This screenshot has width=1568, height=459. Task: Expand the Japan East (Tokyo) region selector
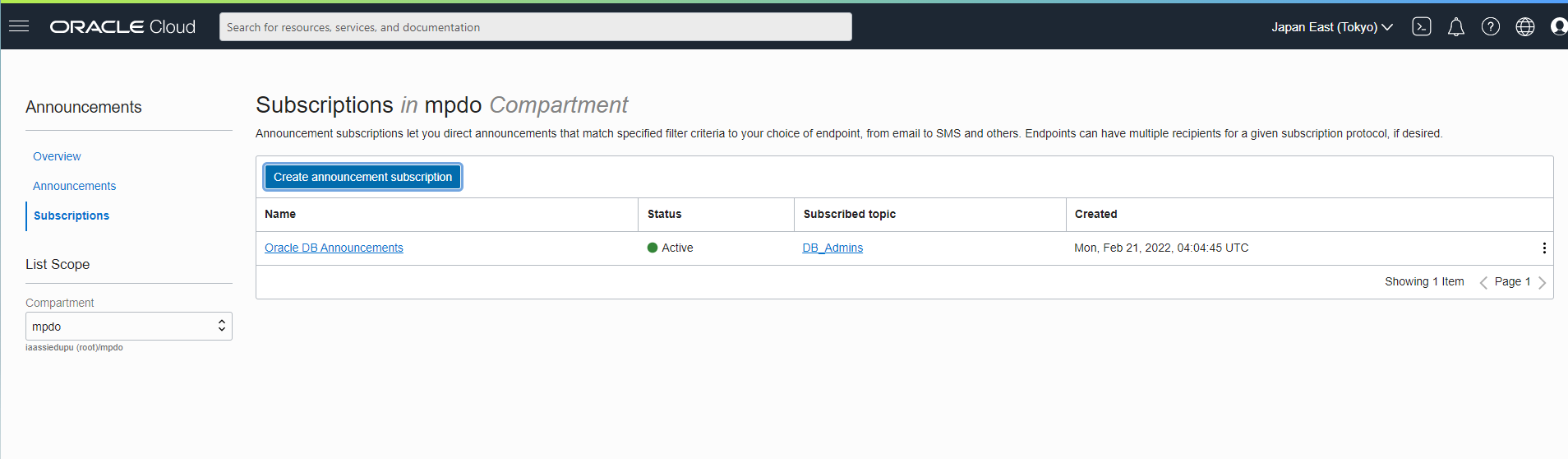(1332, 27)
